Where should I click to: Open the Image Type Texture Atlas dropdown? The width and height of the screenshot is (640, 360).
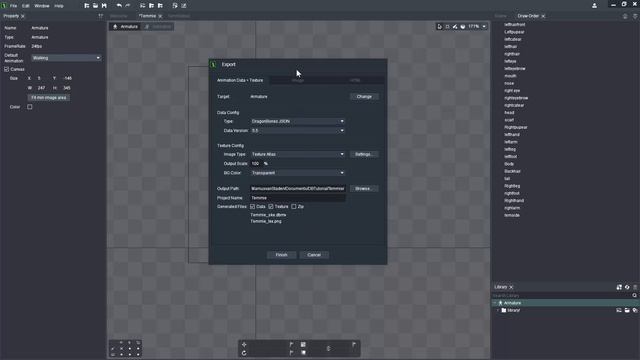[x=298, y=154]
